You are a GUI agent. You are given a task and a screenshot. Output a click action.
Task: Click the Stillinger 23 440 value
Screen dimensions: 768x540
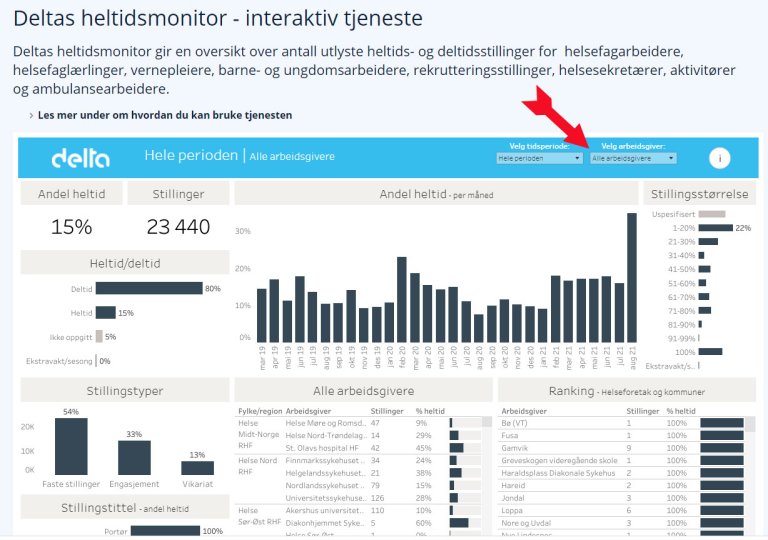click(178, 227)
